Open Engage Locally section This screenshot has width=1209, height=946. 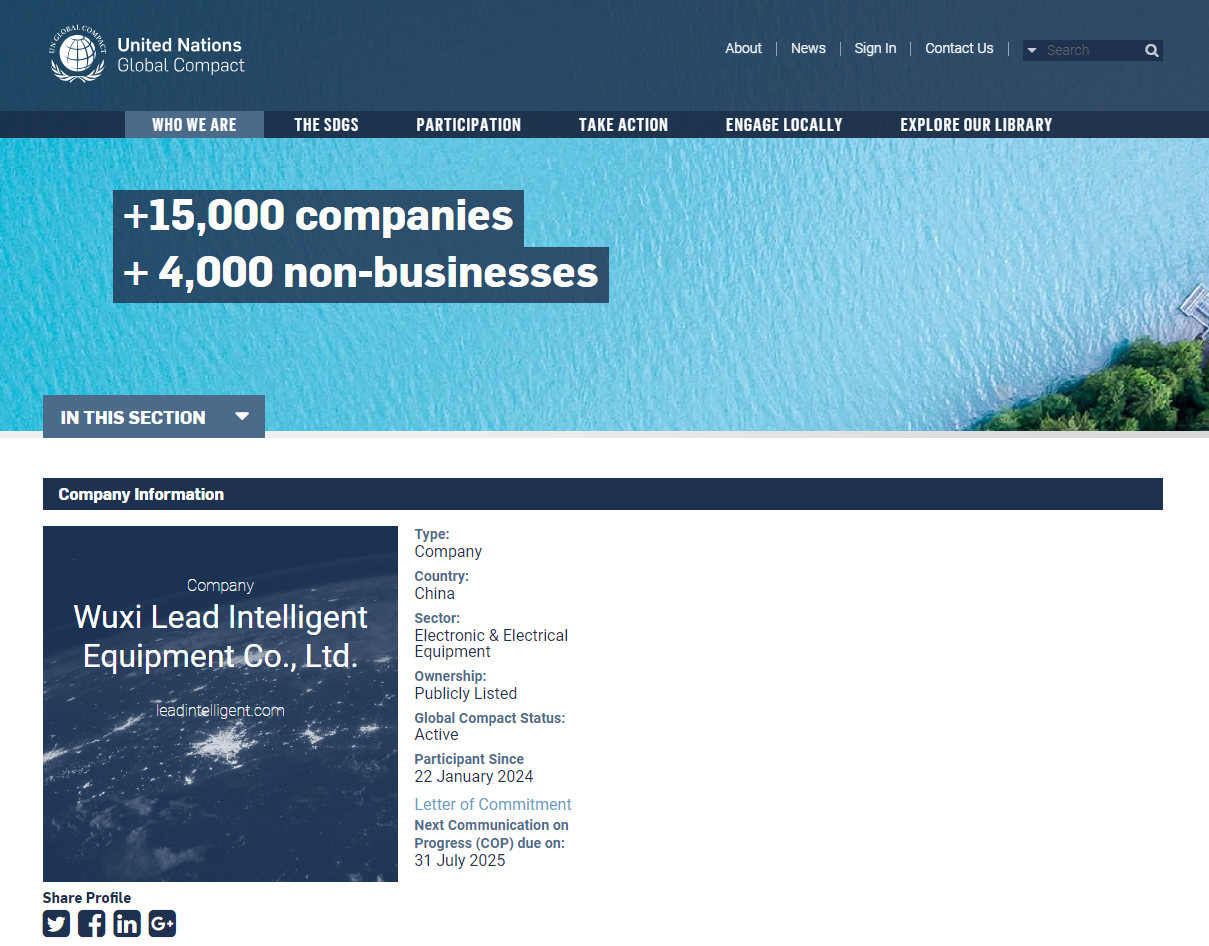784,125
